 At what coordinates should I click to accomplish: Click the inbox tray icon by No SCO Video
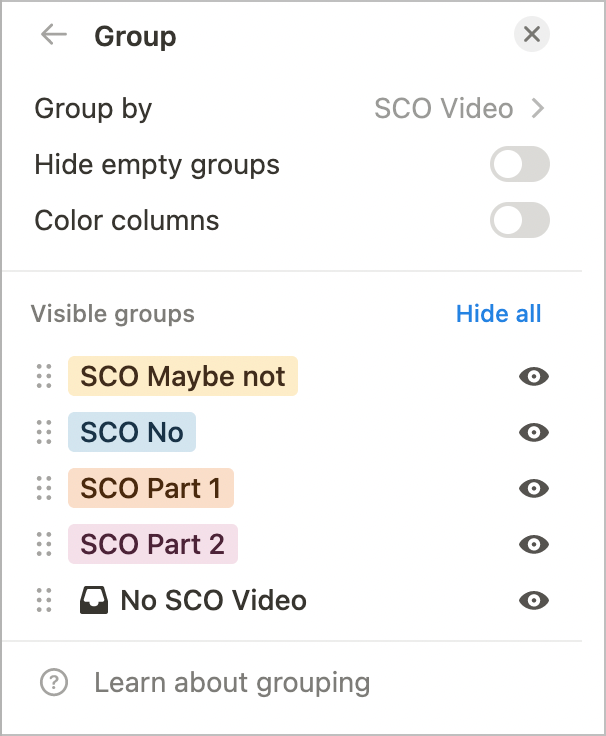click(x=93, y=600)
